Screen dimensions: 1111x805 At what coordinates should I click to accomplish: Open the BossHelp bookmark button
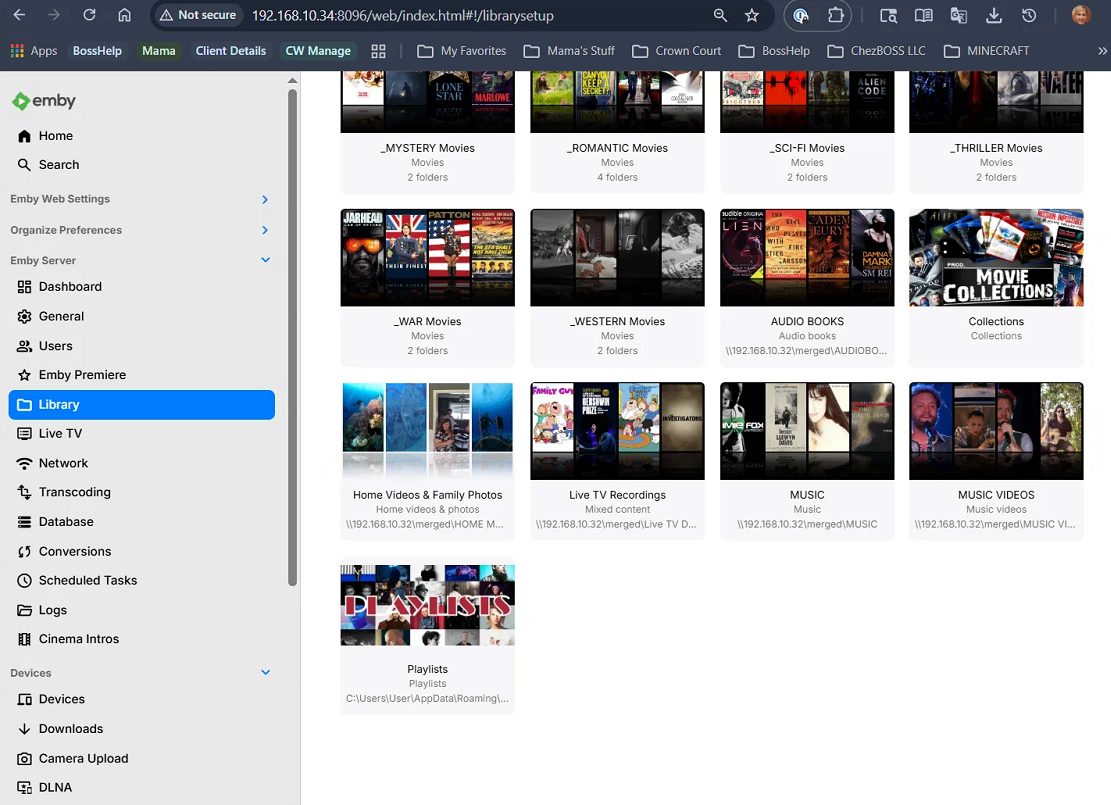95,51
